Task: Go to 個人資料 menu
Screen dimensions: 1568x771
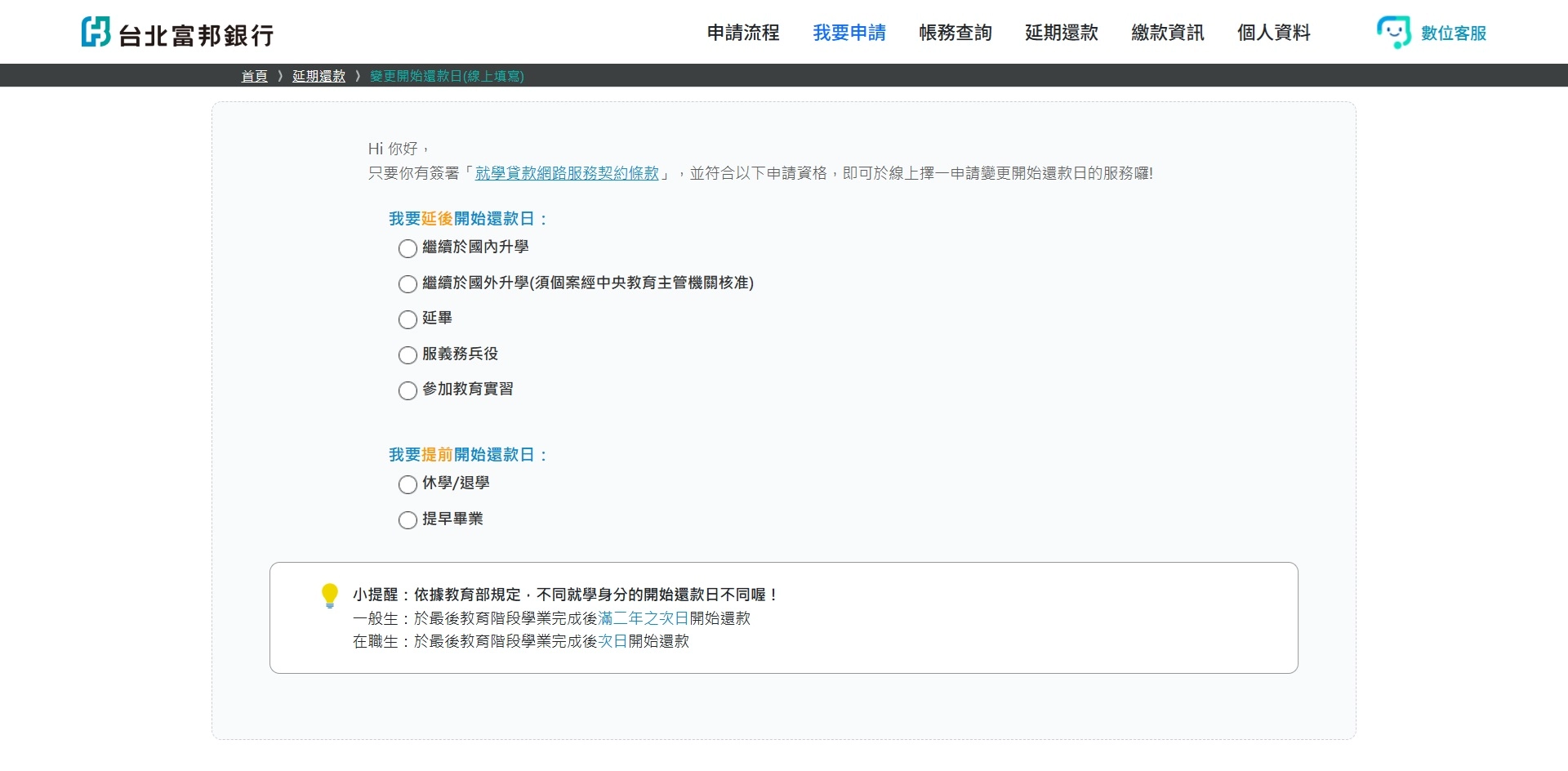Action: (1274, 33)
